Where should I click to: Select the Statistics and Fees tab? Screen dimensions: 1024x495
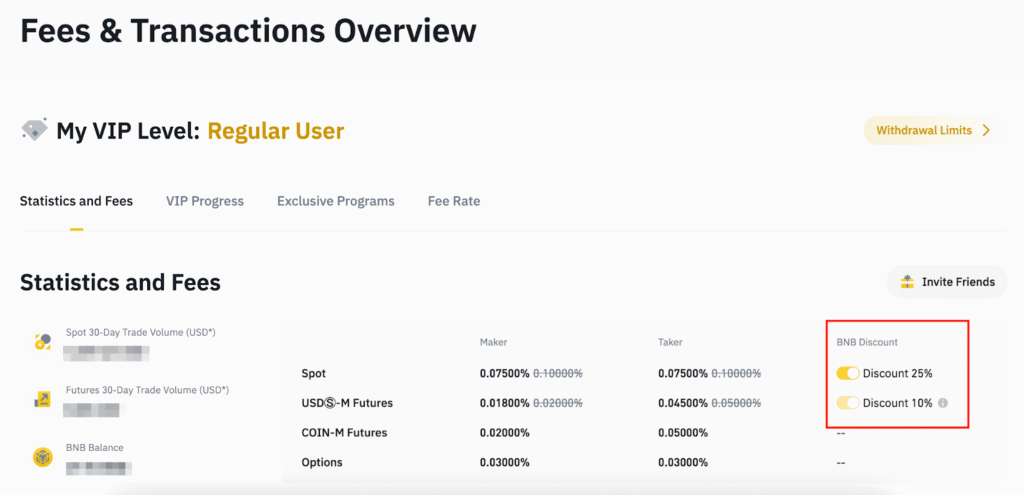(76, 201)
